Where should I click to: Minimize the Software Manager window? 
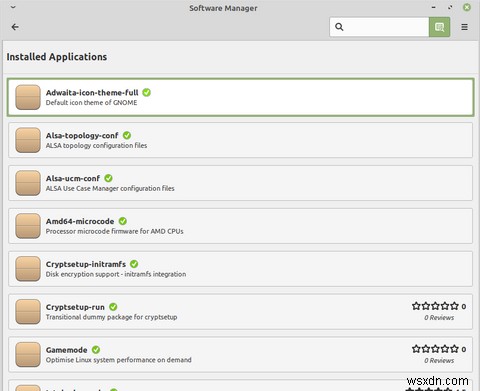(433, 7)
